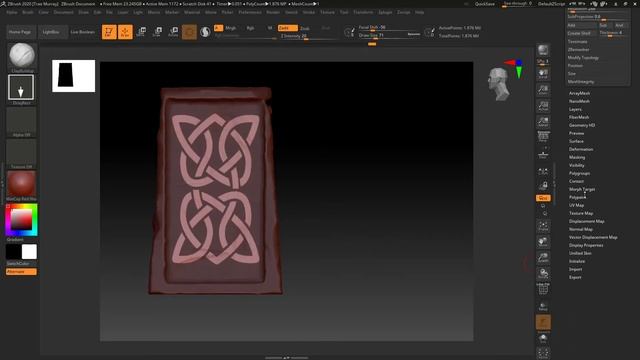Toggle the Zadd button

coord(287,28)
